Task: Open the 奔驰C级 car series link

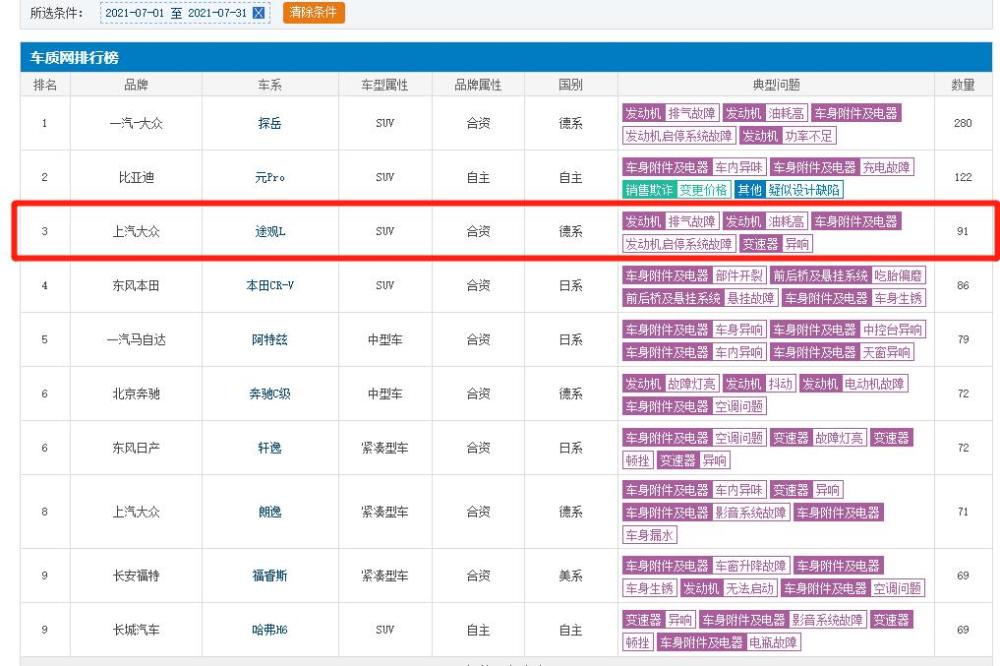Action: click(x=270, y=394)
